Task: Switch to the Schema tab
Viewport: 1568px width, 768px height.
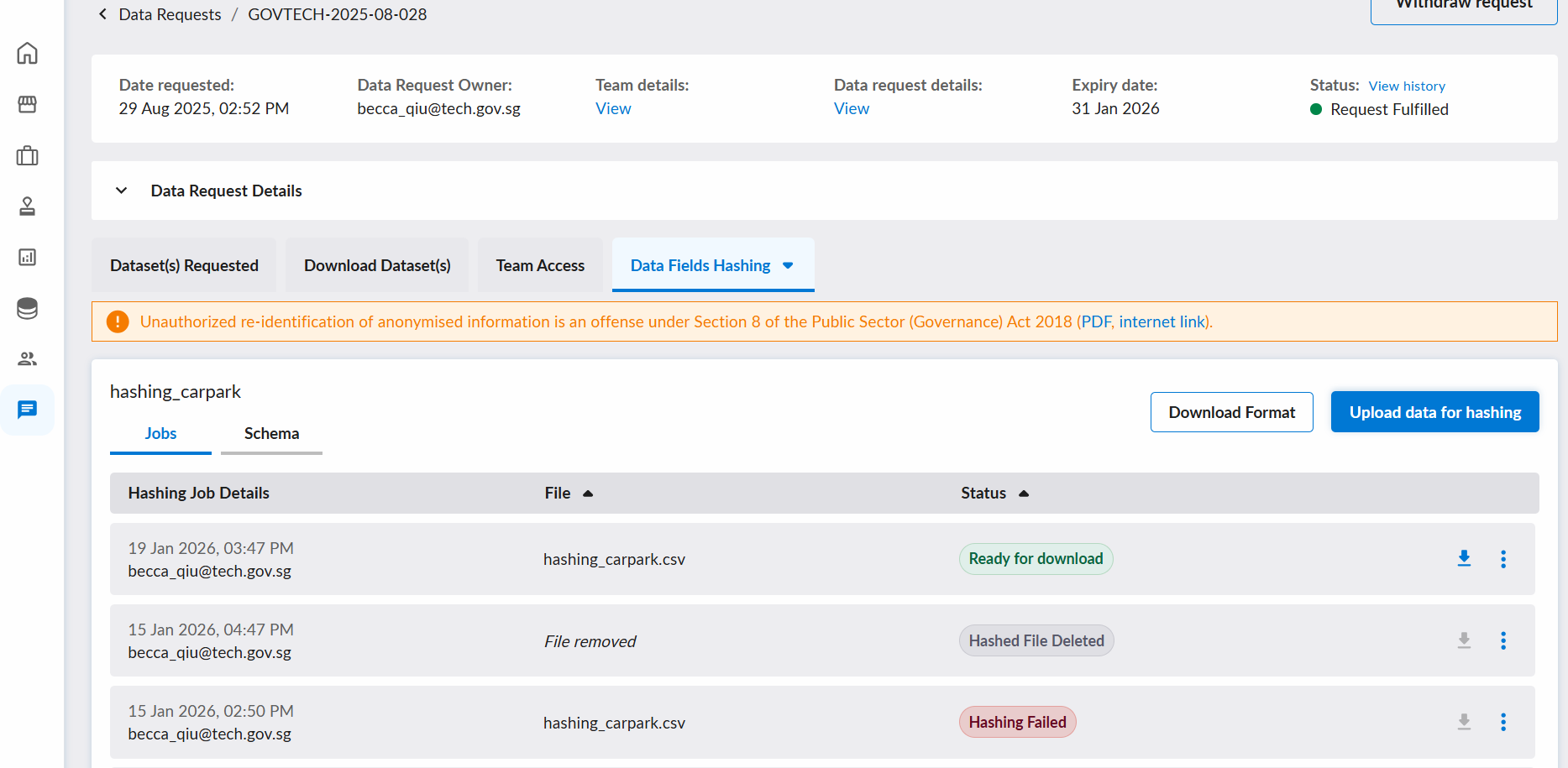Action: (271, 433)
